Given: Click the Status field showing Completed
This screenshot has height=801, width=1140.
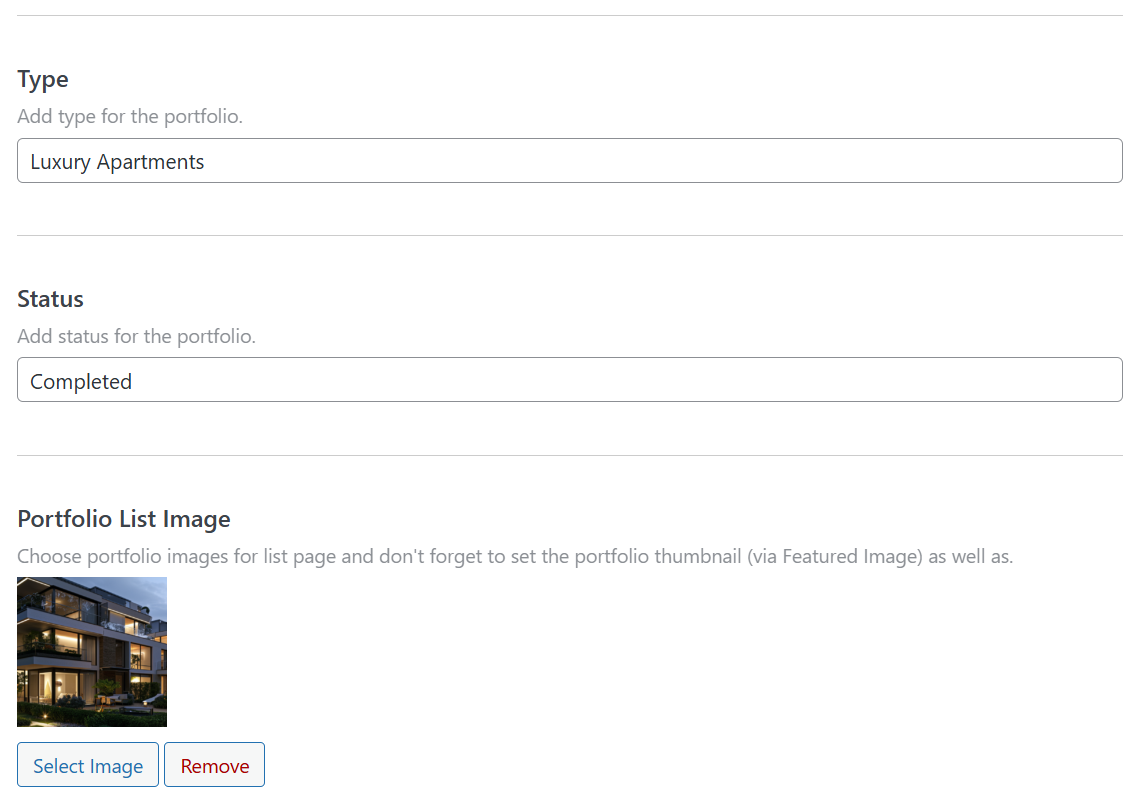Looking at the screenshot, I should click(570, 380).
